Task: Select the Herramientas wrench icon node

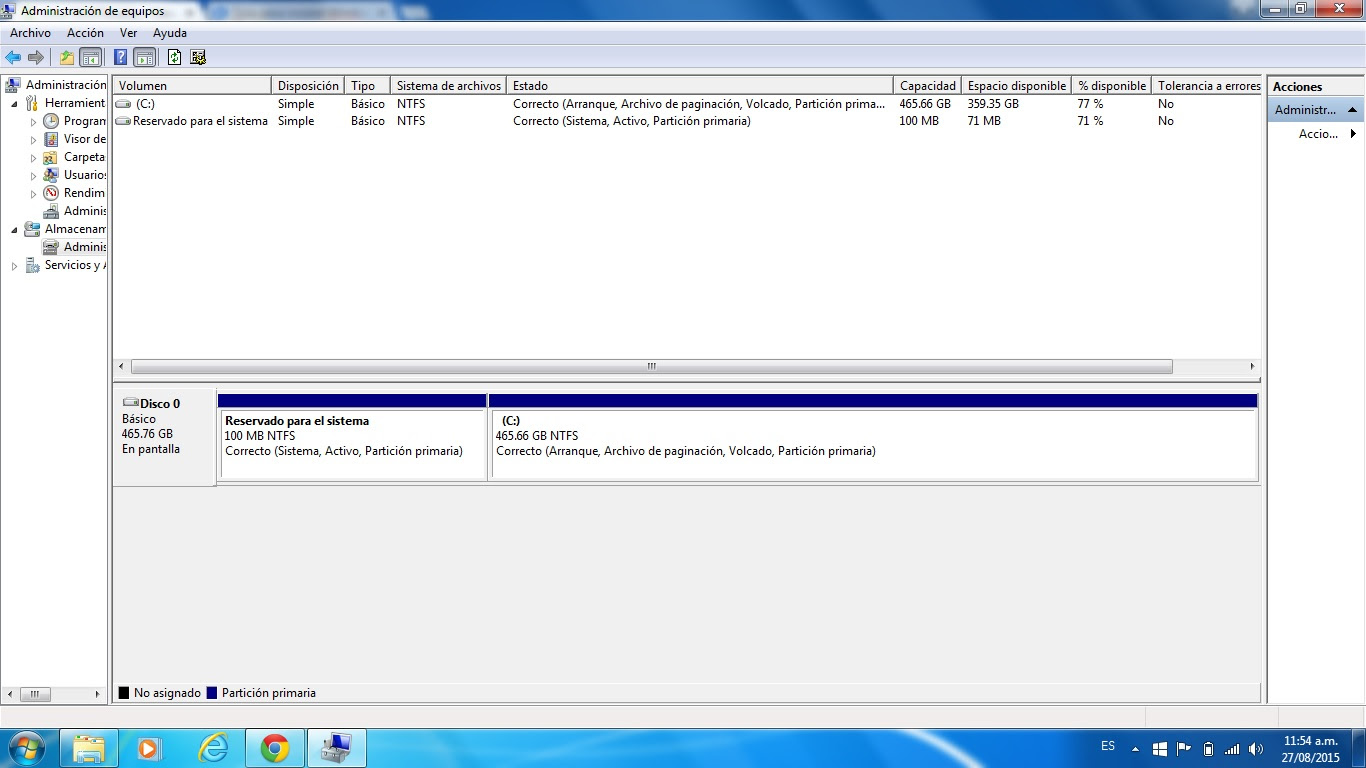Action: (32, 103)
